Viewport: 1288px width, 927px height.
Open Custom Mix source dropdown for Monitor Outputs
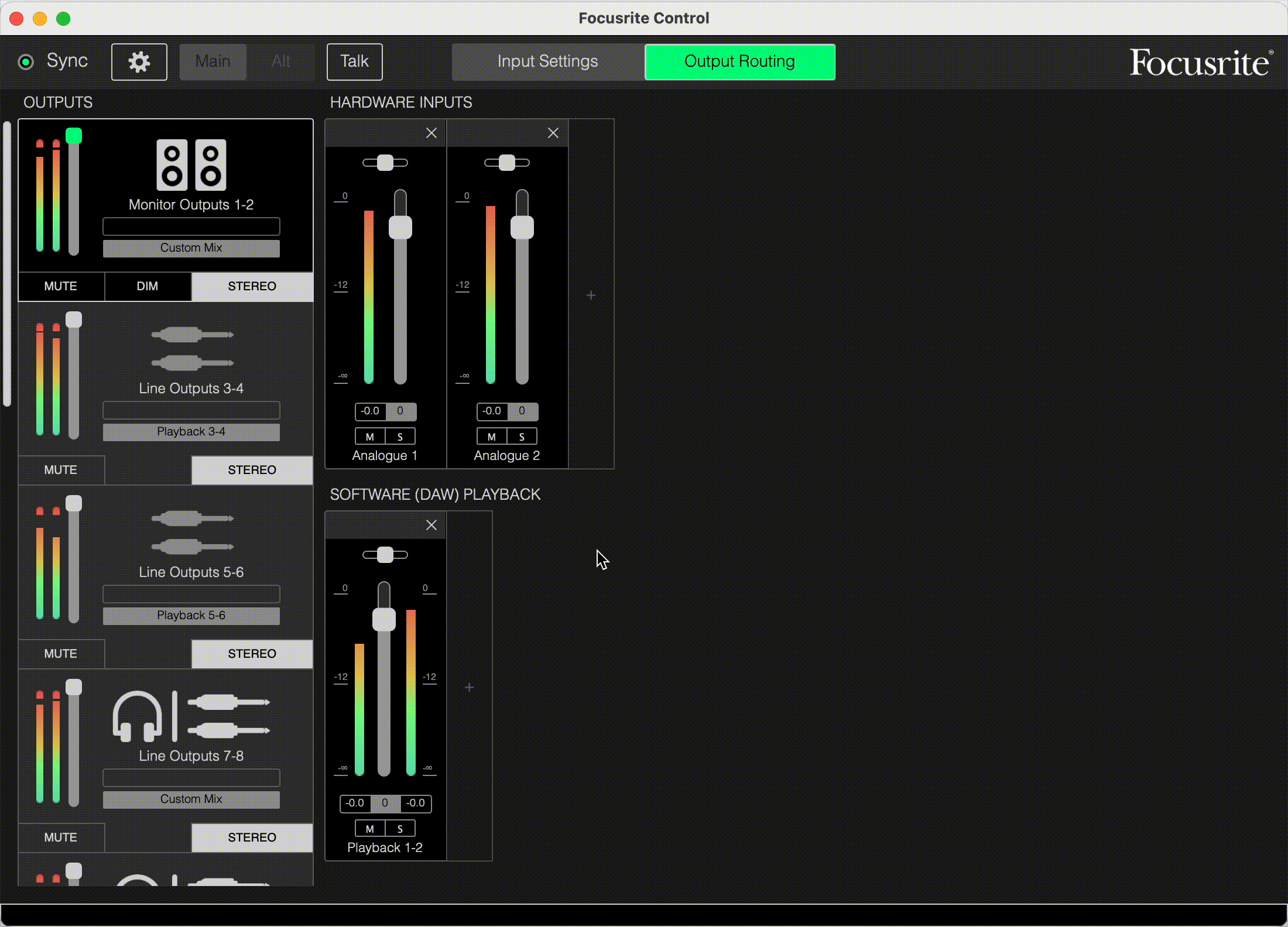coord(191,248)
